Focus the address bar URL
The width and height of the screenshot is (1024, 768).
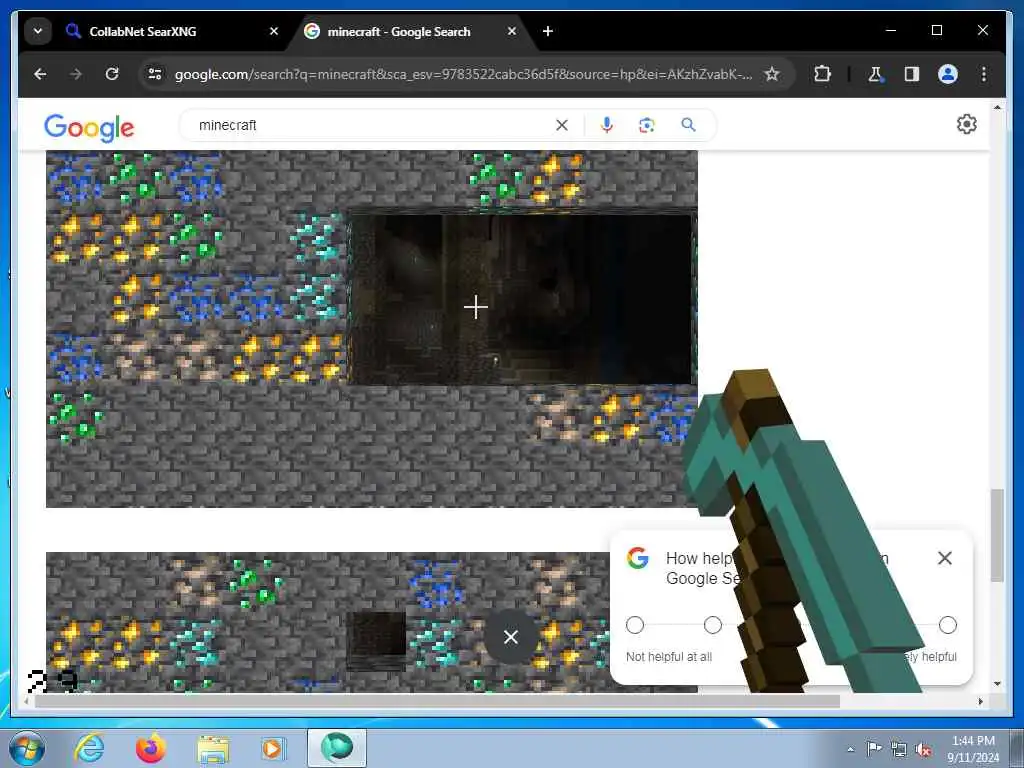[x=463, y=74]
